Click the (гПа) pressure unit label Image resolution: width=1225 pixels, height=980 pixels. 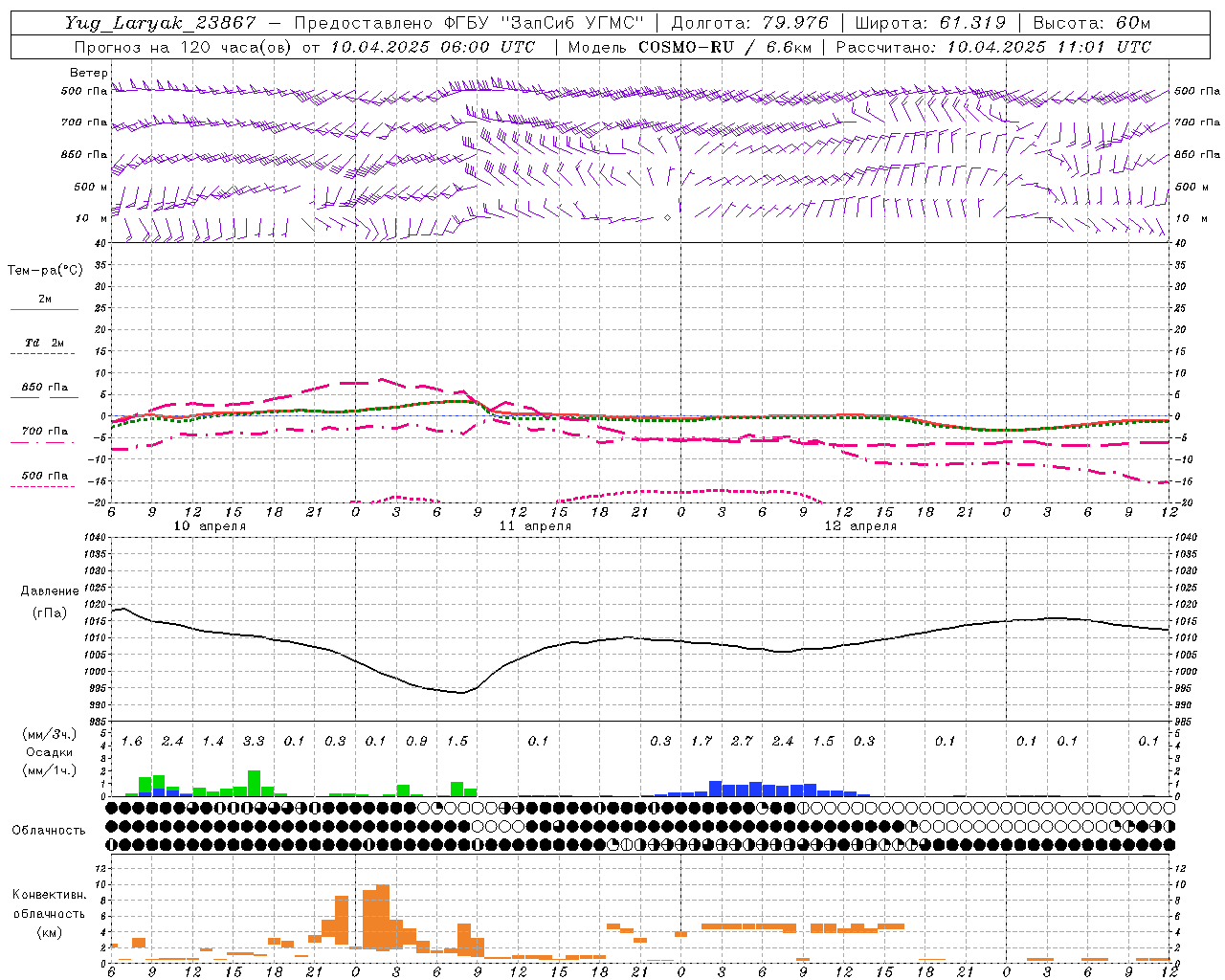(50, 613)
